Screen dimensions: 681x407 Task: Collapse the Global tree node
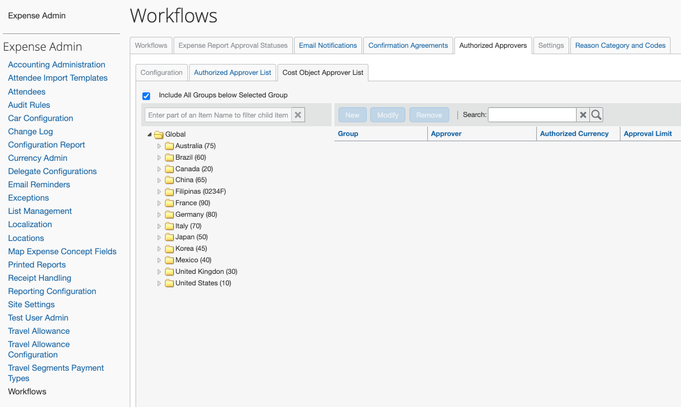149,135
